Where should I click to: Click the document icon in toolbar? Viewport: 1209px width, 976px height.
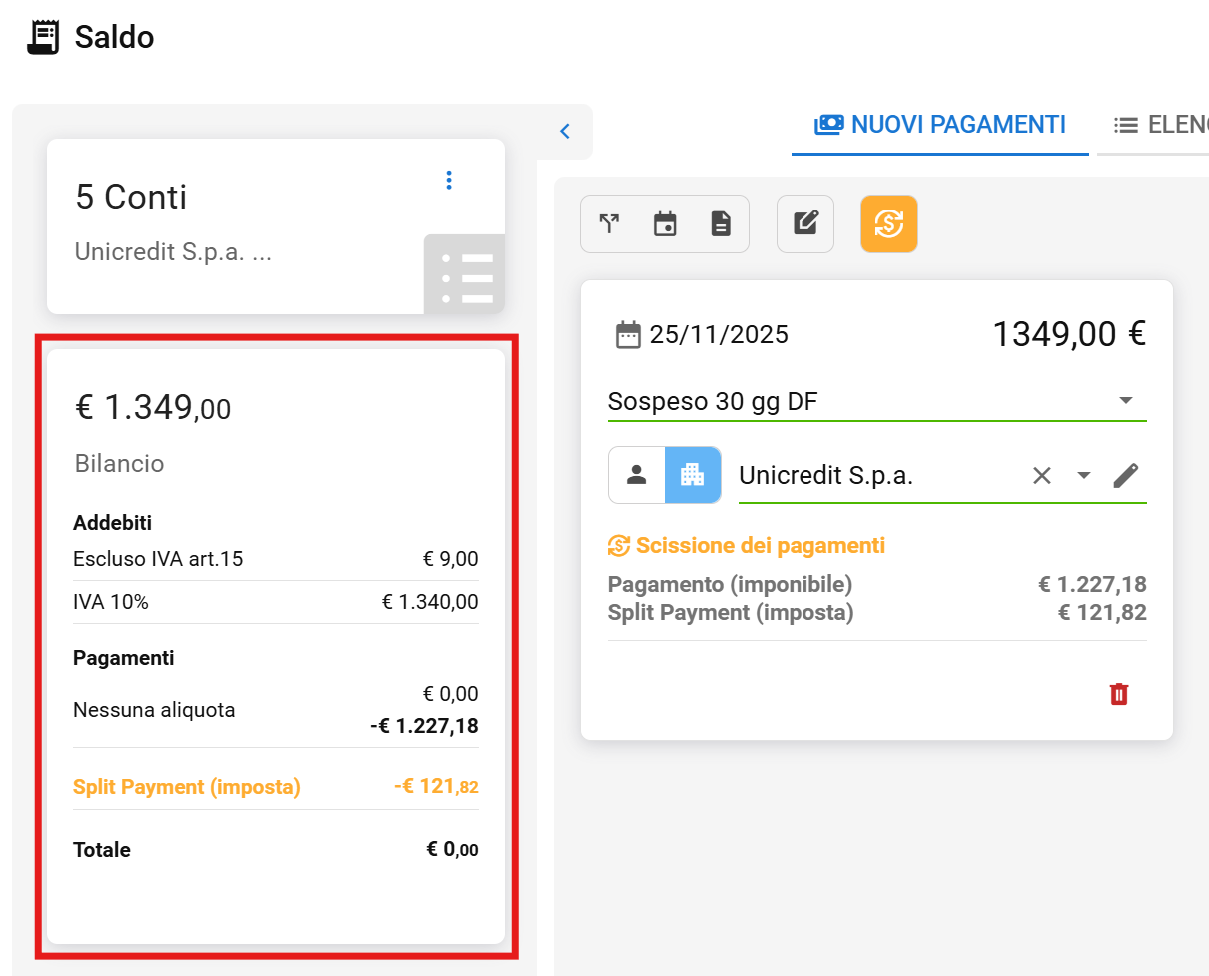(x=721, y=224)
